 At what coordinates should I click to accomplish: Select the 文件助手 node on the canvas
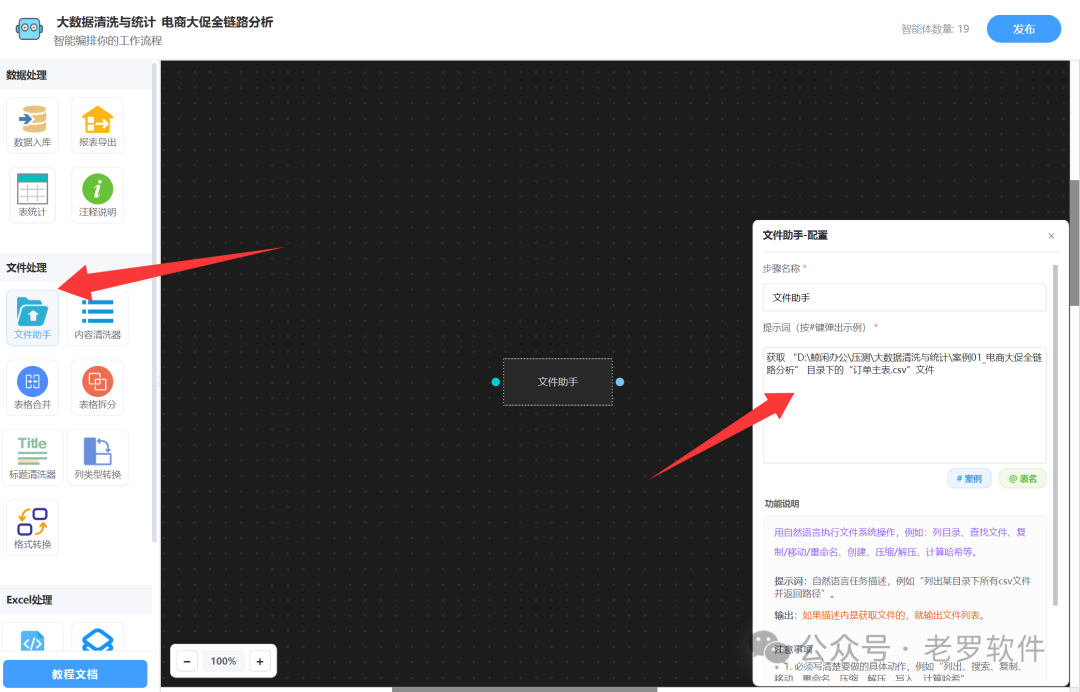click(557, 381)
